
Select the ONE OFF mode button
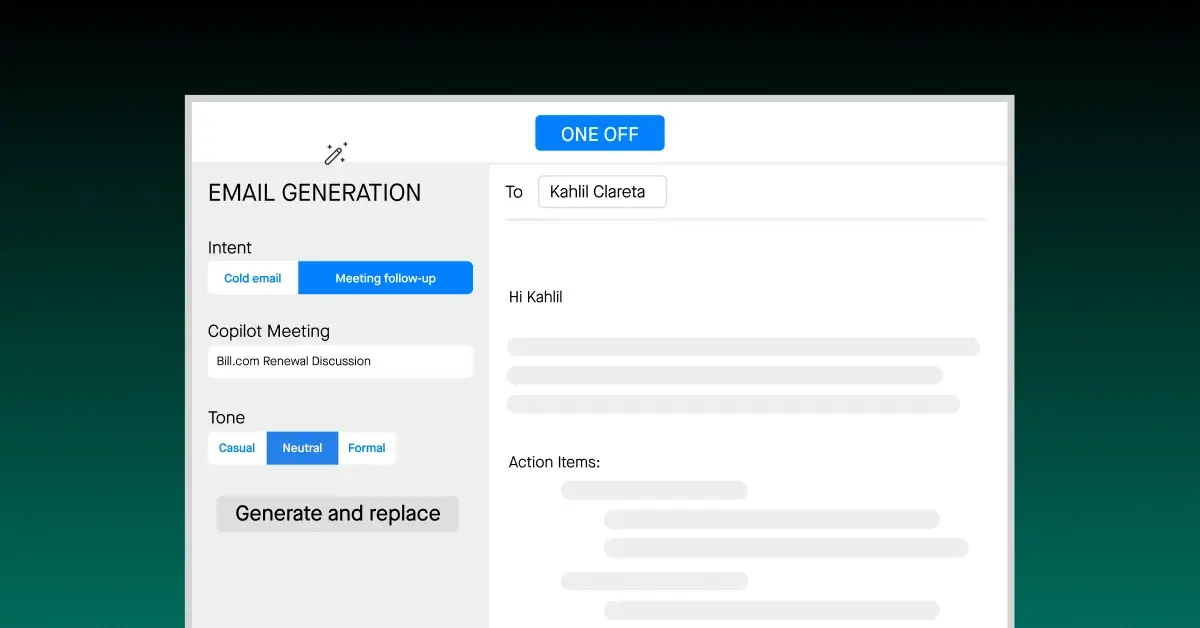(599, 132)
